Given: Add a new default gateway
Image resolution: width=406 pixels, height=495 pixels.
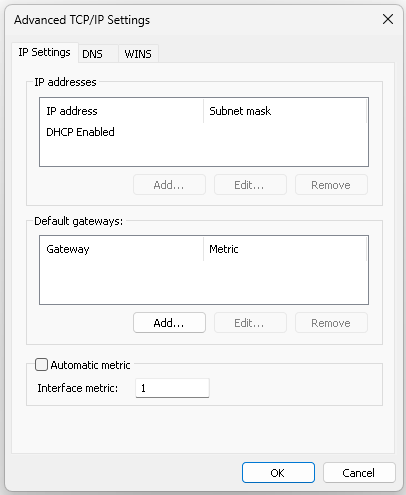Looking at the screenshot, I should point(169,323).
